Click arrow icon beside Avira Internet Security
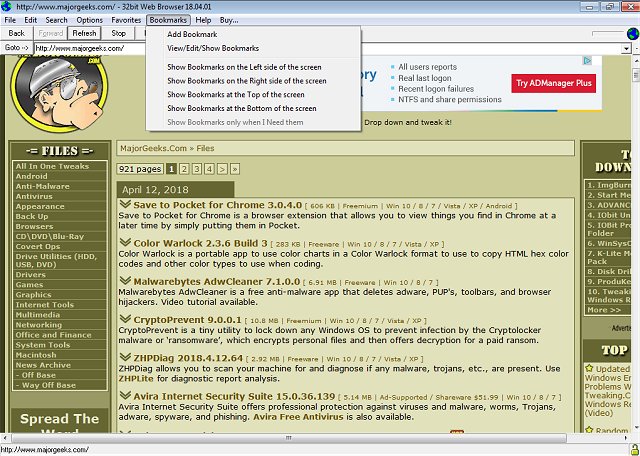 pyautogui.click(x=125, y=396)
